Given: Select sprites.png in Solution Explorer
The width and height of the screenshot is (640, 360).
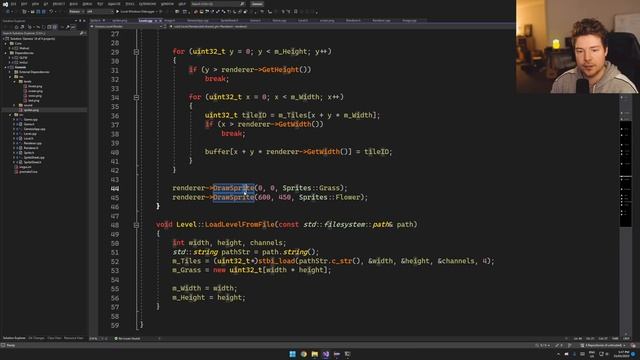Looking at the screenshot, I should pyautogui.click(x=31, y=110).
